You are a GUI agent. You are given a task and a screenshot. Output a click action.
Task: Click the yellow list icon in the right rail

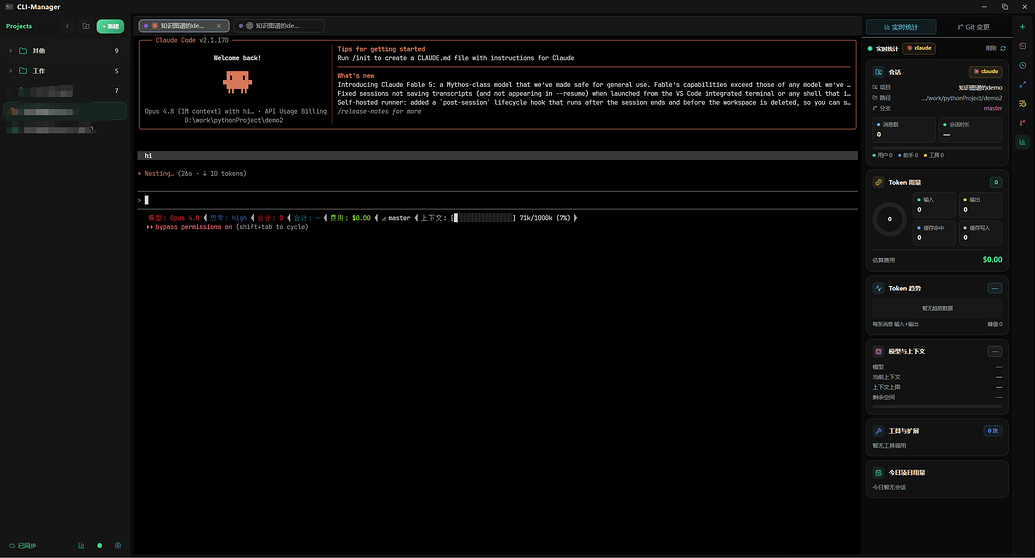[1022, 104]
